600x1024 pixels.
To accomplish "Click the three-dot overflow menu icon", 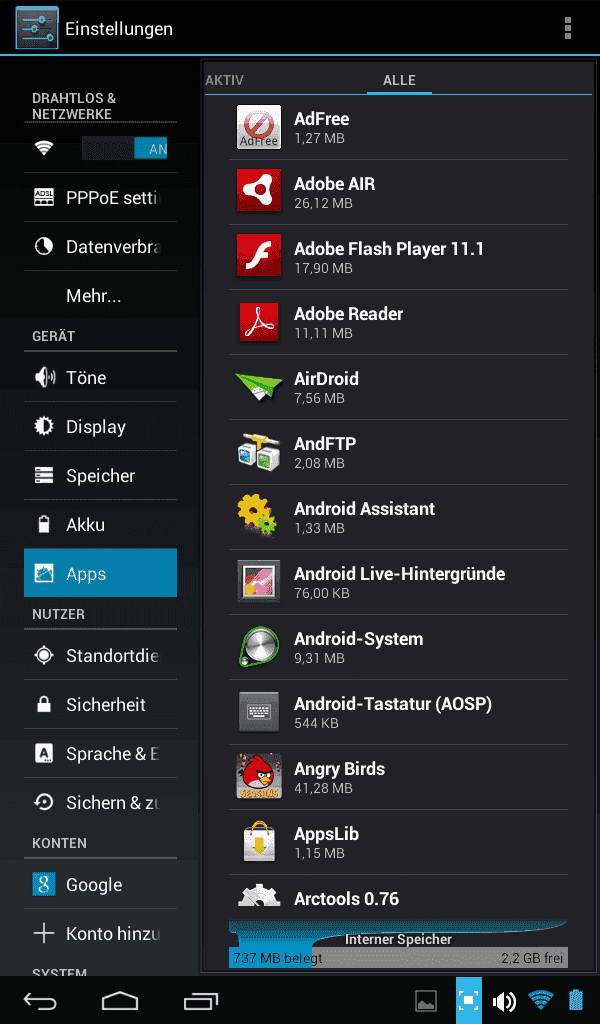I will coord(567,28).
